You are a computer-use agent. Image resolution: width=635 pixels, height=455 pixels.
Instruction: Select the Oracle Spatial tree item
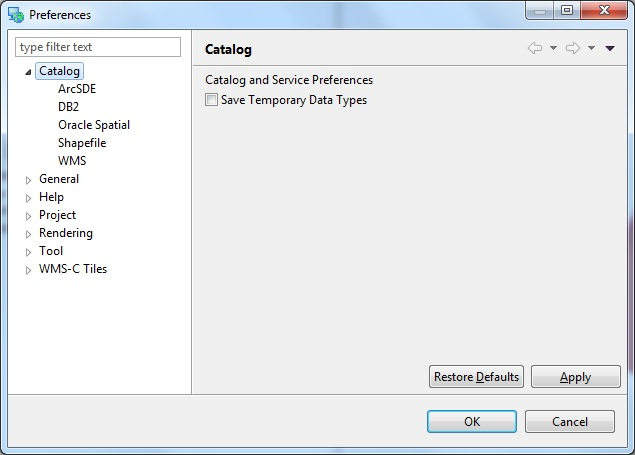(94, 125)
